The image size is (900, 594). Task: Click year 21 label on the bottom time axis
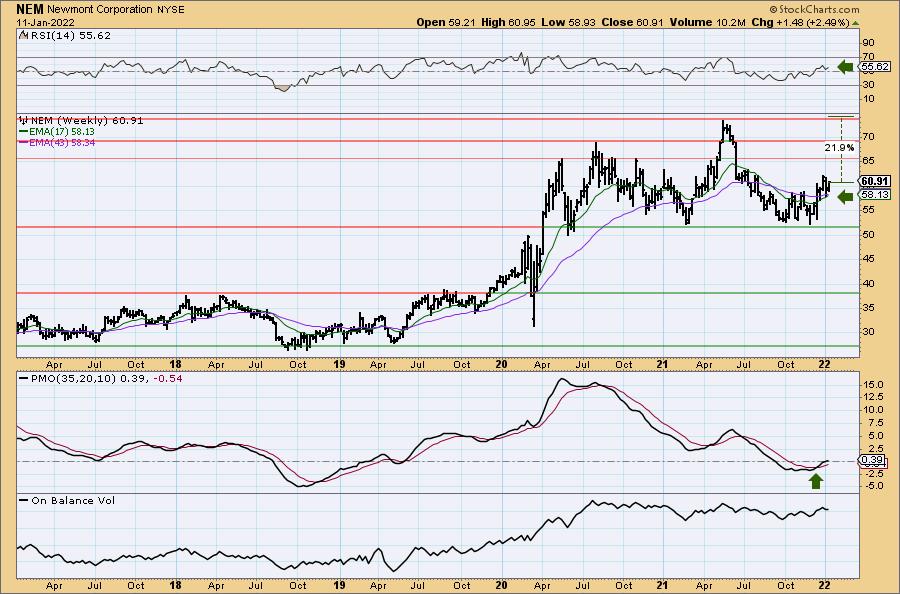[662, 585]
